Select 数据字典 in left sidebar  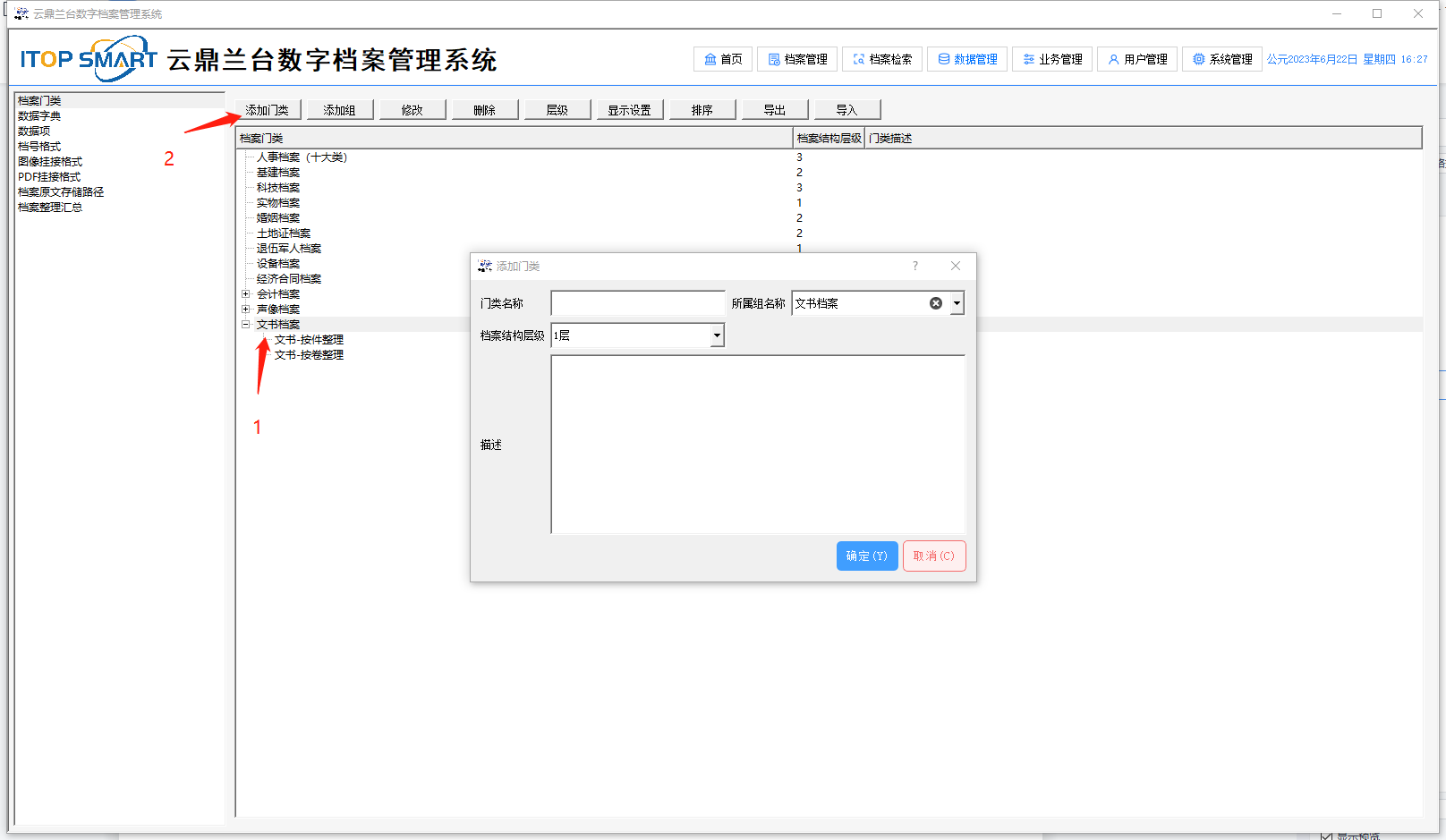[39, 115]
